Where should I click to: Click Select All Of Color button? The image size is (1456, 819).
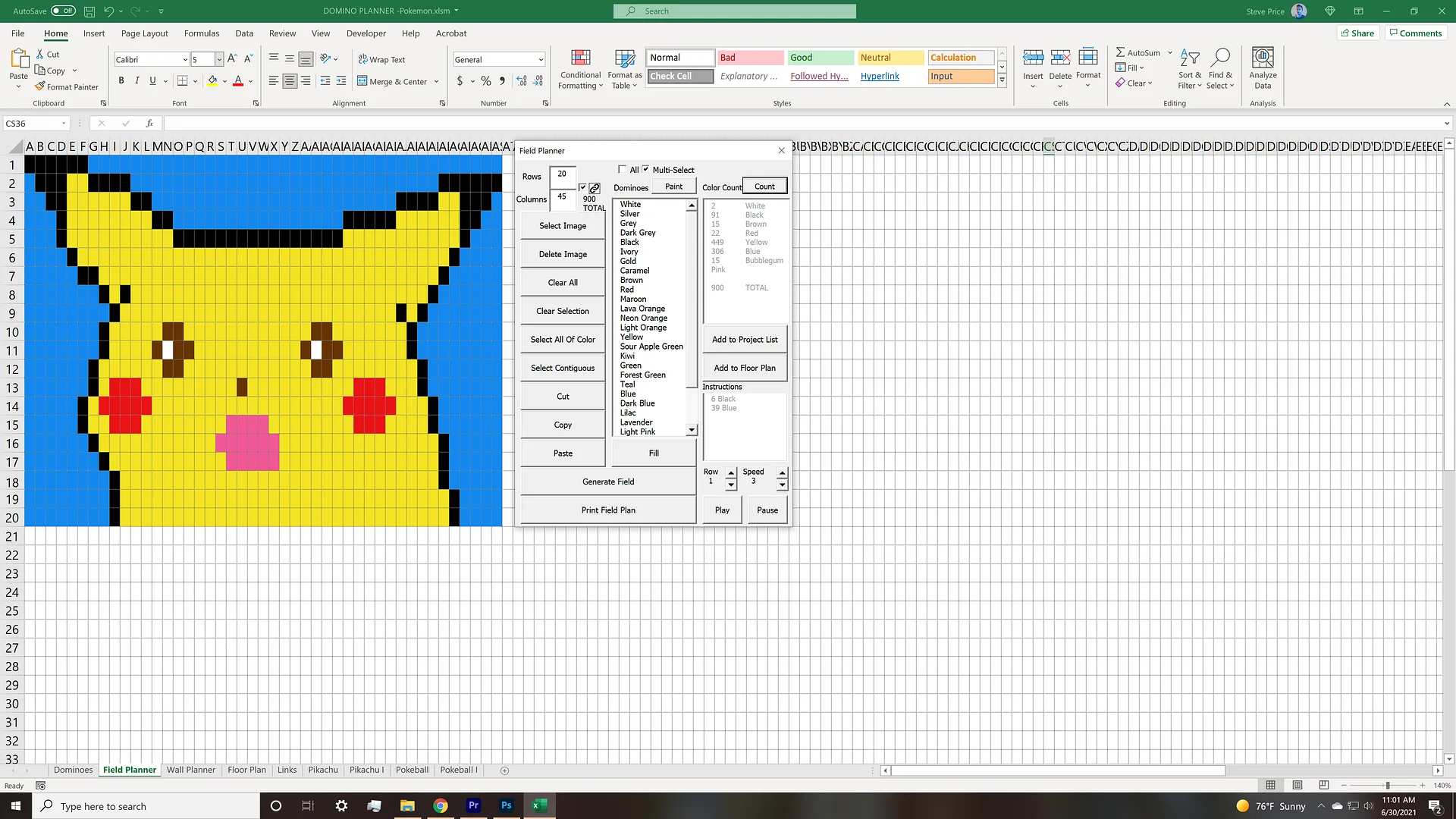coord(563,340)
